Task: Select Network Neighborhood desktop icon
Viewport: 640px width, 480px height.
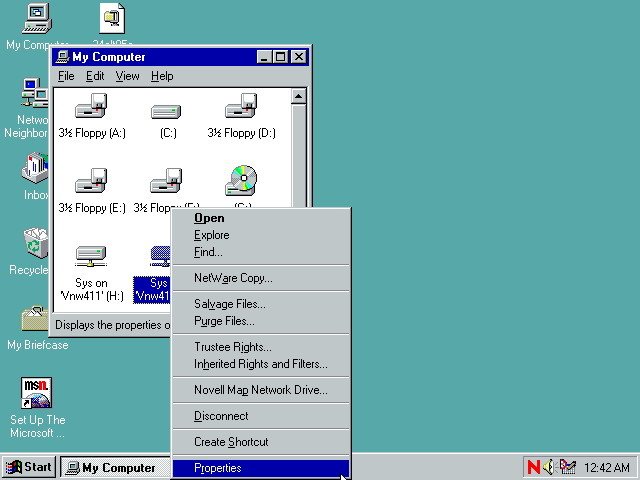Action: tap(36, 93)
